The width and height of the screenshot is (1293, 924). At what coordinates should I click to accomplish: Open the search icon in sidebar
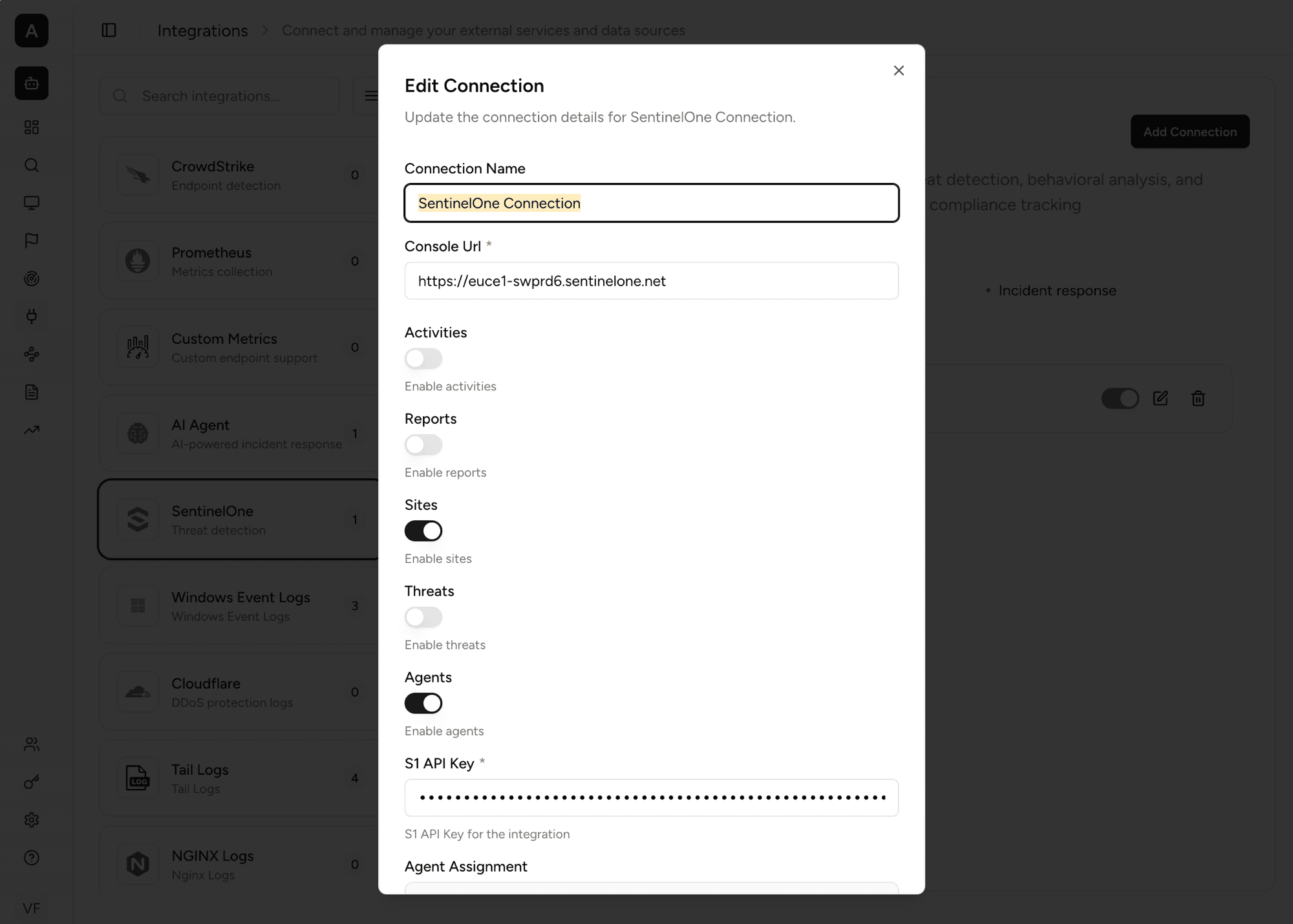(32, 165)
